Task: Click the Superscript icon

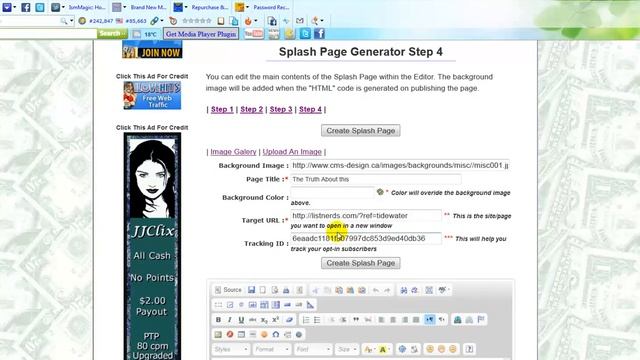Action: pos(276,320)
